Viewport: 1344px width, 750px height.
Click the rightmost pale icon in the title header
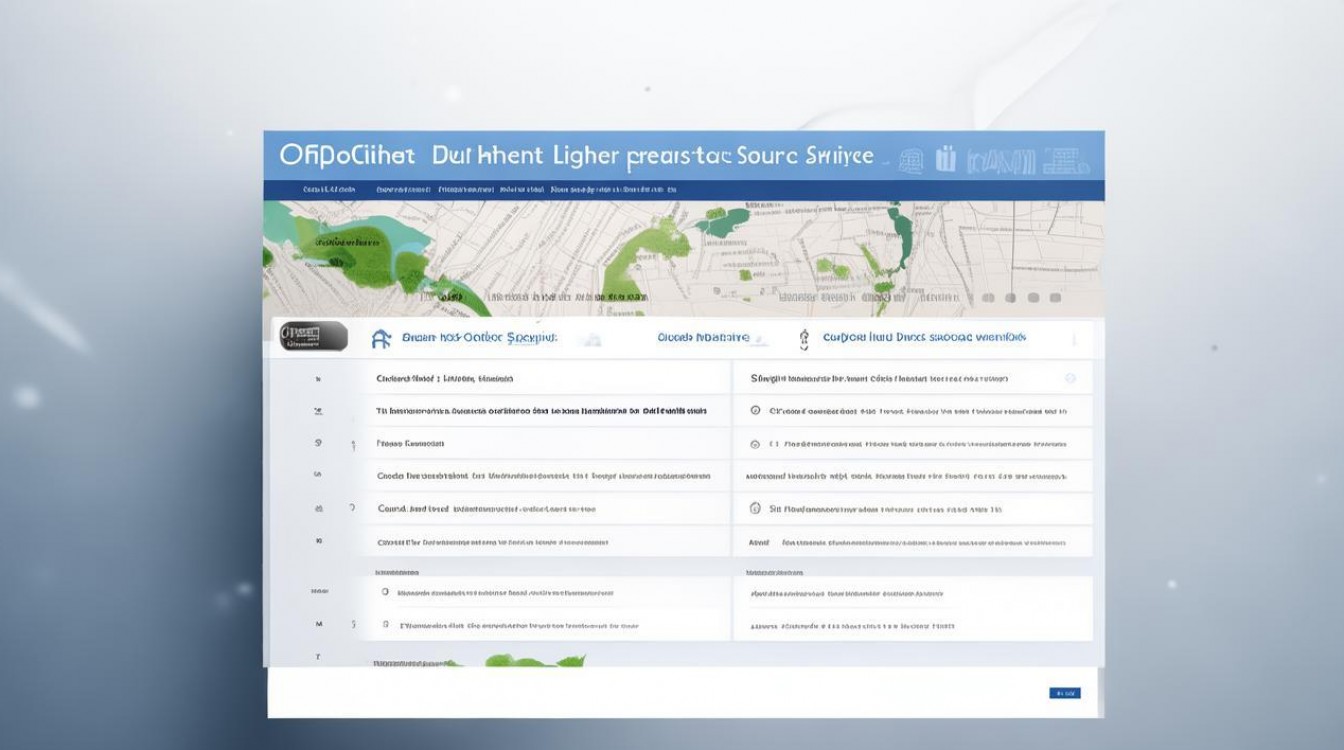(x=1064, y=160)
